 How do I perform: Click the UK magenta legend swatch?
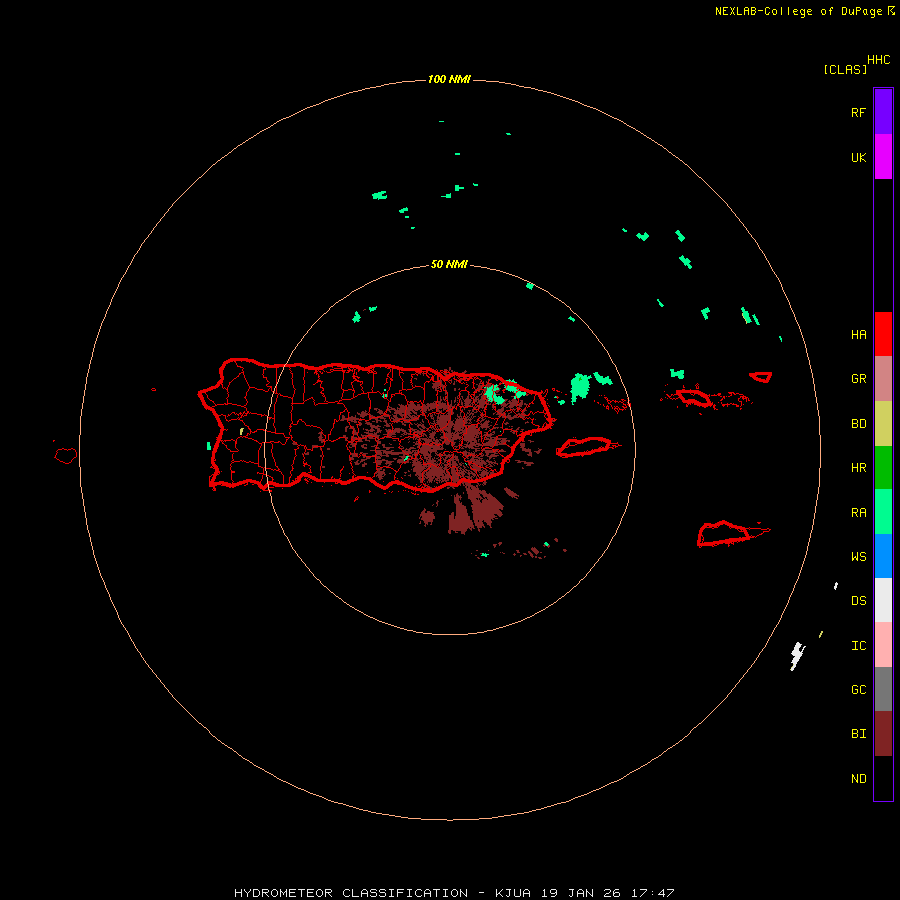click(x=883, y=156)
